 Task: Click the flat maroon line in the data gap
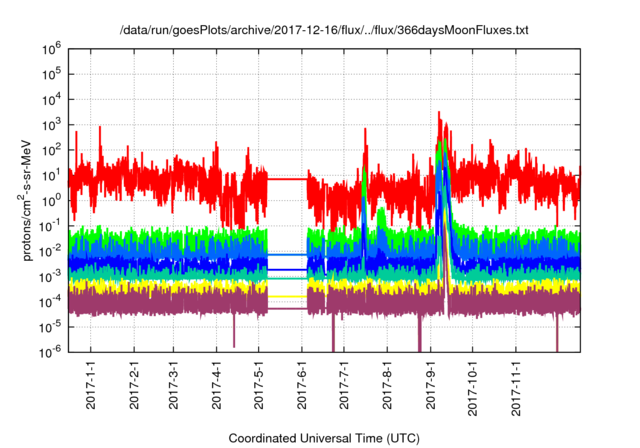[x=286, y=309]
